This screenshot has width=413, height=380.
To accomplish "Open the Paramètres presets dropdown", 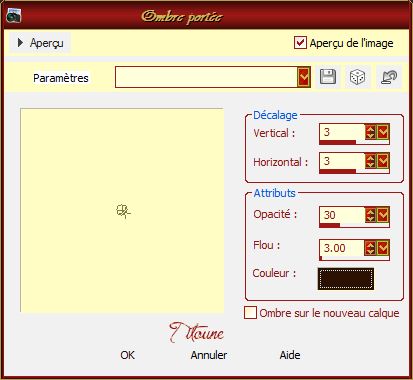I will pos(304,77).
